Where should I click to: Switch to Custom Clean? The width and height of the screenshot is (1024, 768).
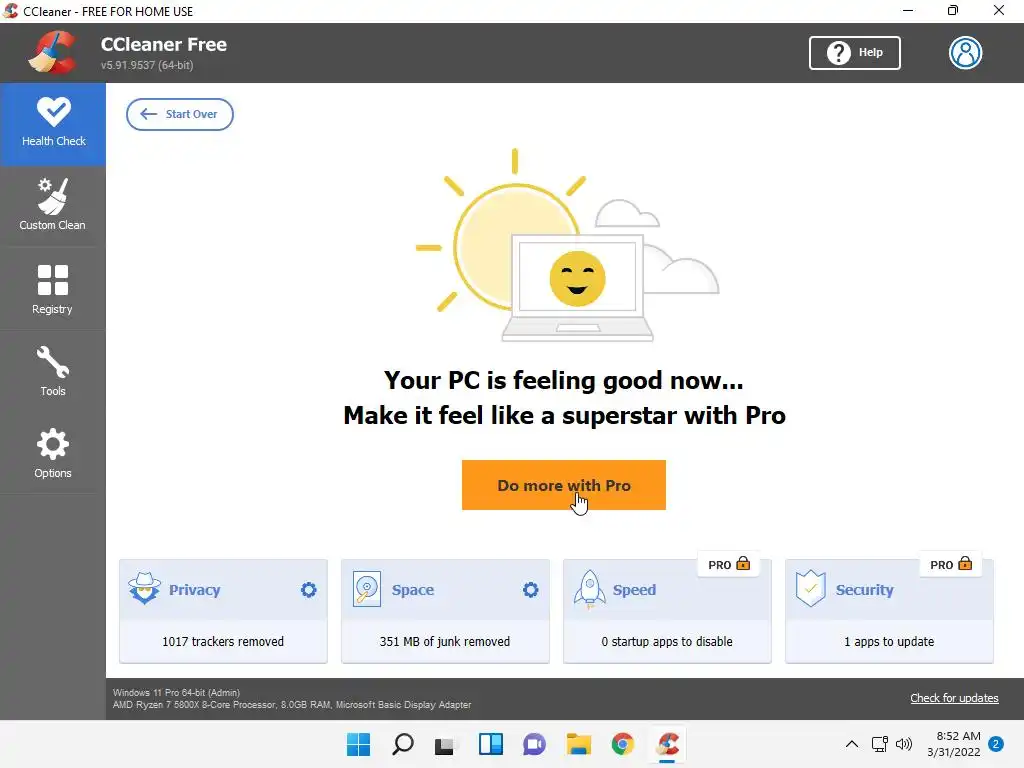pyautogui.click(x=53, y=205)
